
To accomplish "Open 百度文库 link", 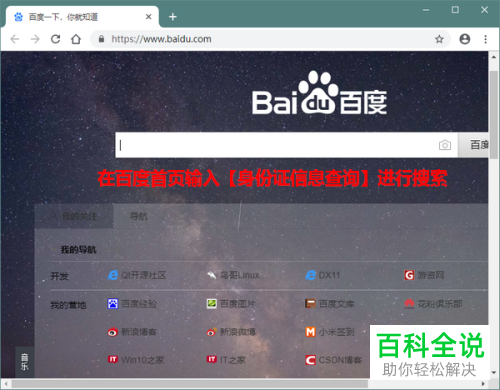I will click(330, 304).
